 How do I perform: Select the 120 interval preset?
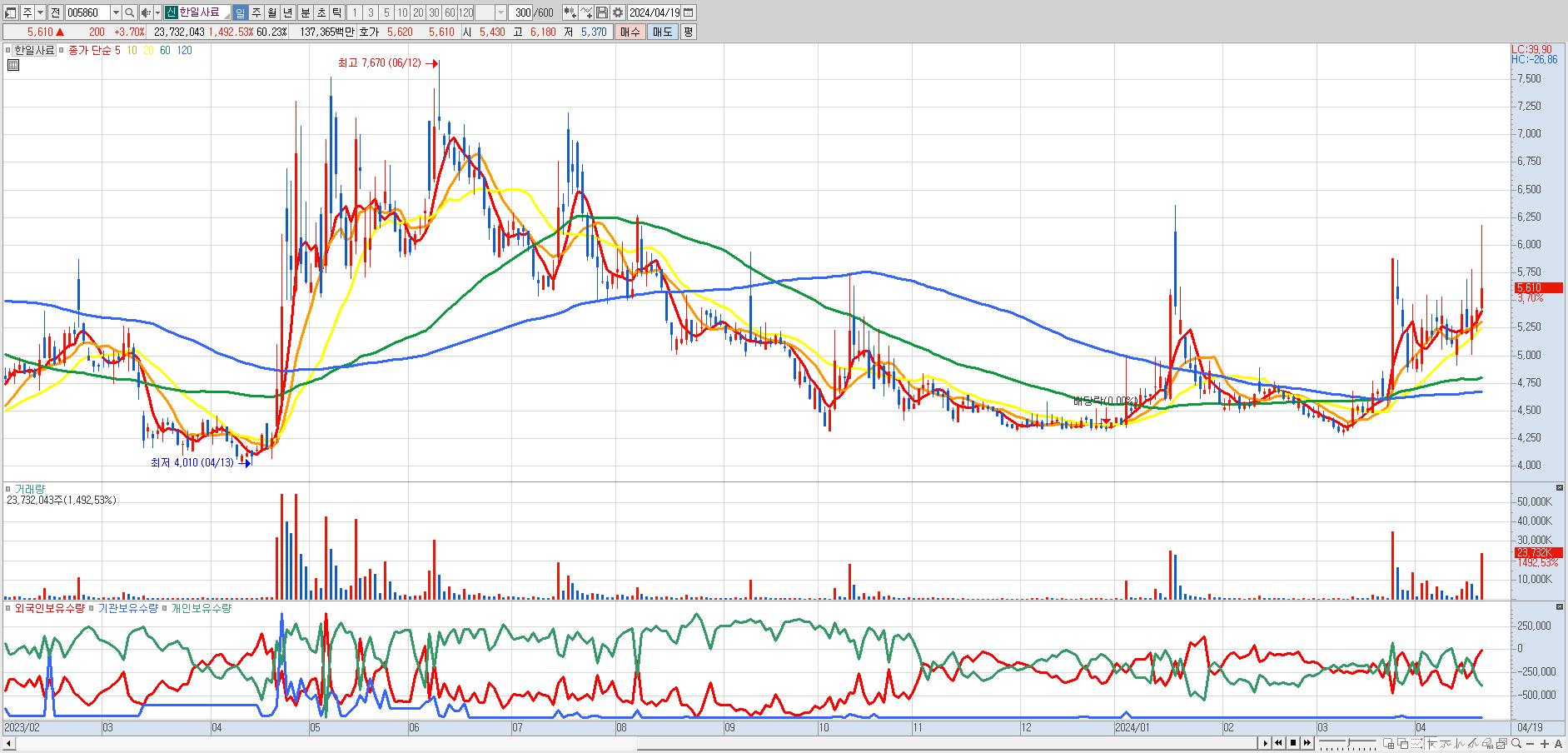(x=465, y=12)
